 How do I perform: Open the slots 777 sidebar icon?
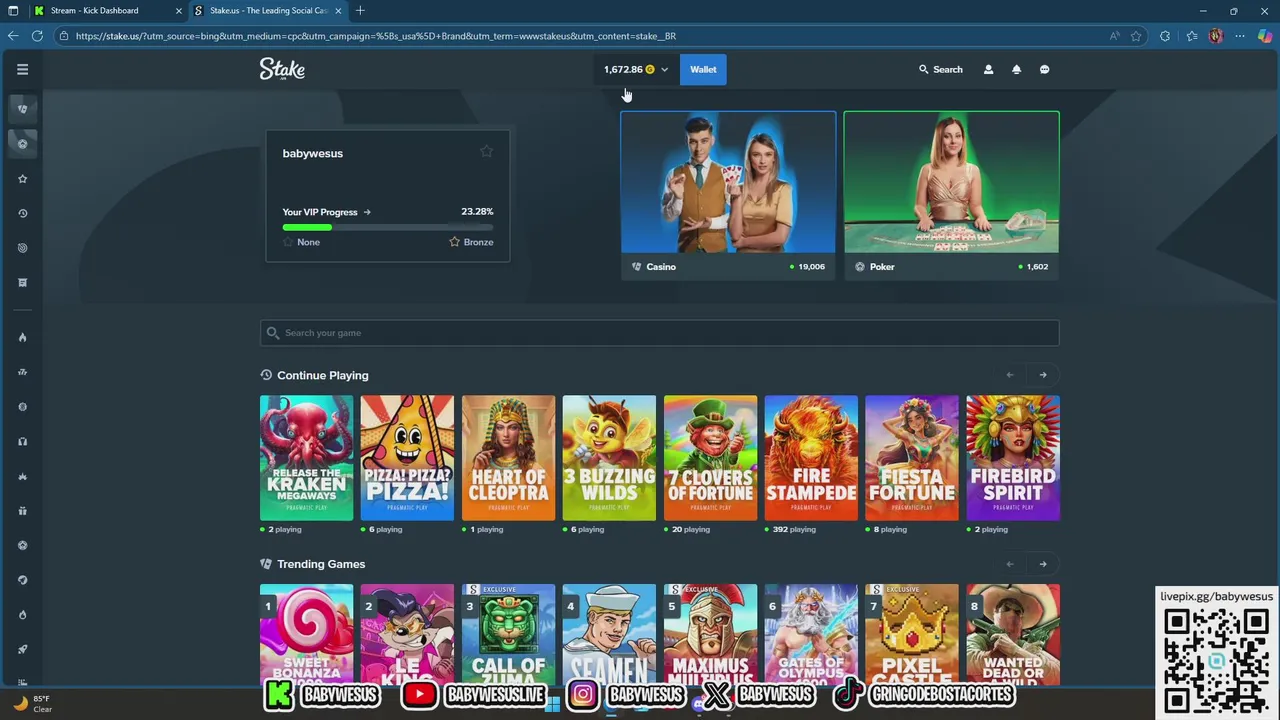[22, 372]
